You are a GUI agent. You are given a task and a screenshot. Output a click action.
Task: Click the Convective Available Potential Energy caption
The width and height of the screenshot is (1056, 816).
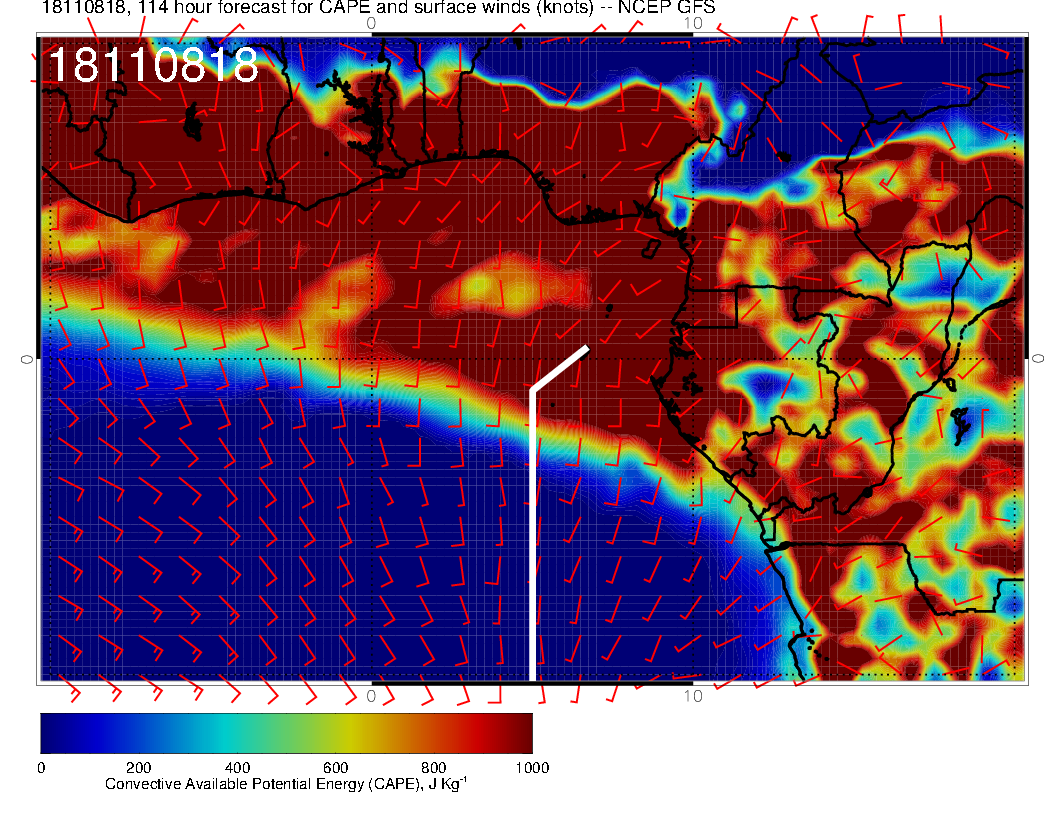click(x=285, y=785)
